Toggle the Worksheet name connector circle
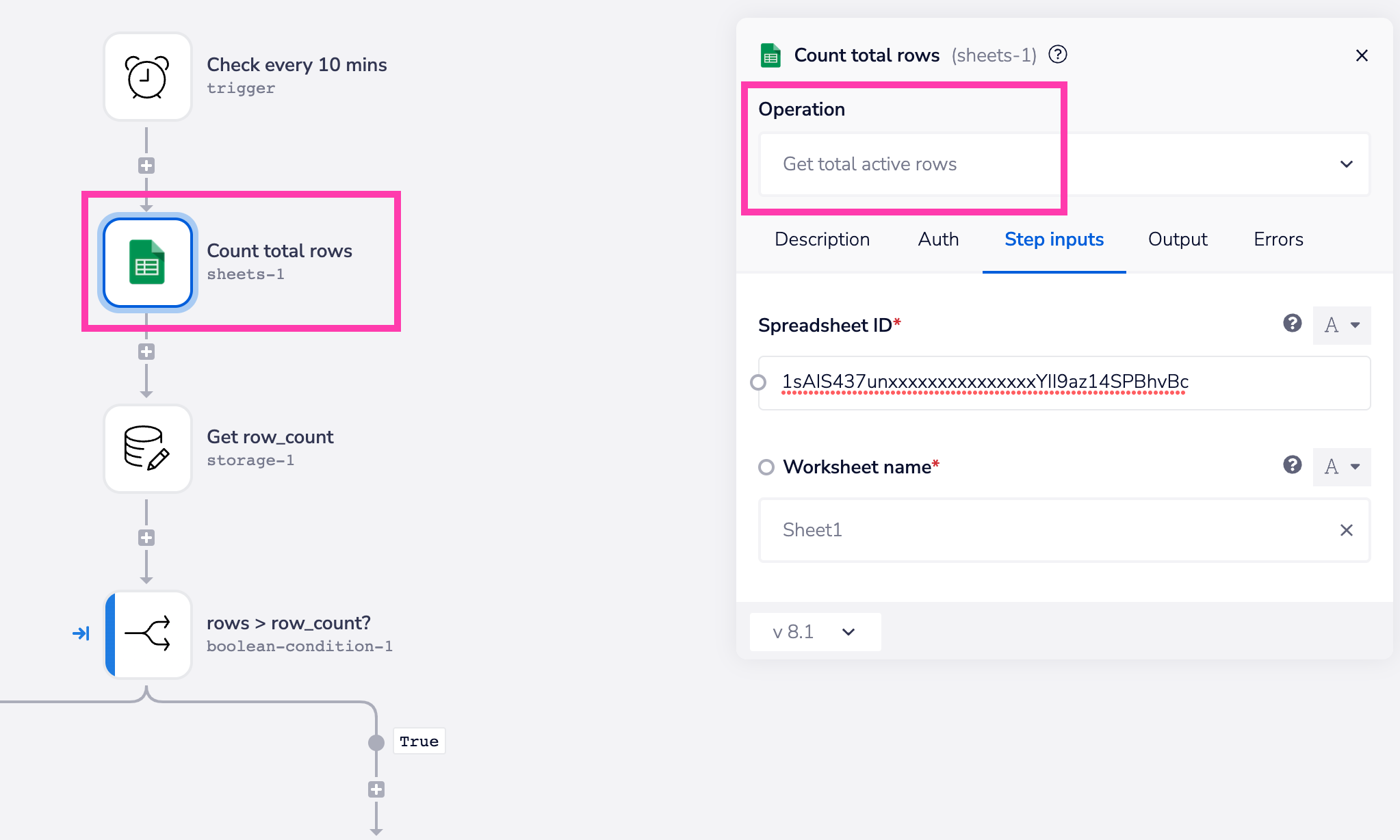The image size is (1400, 840). [x=766, y=467]
